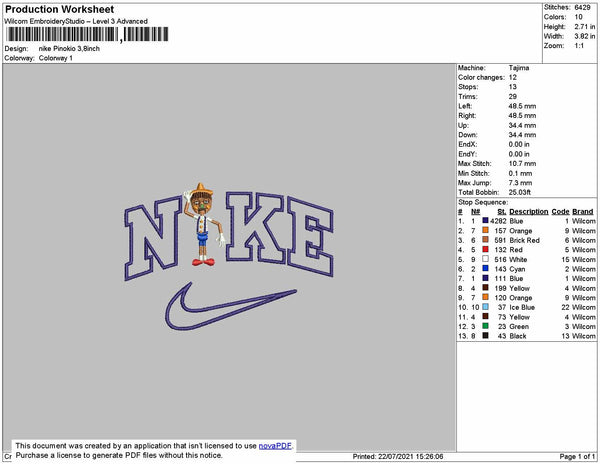Screen dimensions: 600x464
Task: Click the Pinocchio character in the design
Action: point(203,225)
